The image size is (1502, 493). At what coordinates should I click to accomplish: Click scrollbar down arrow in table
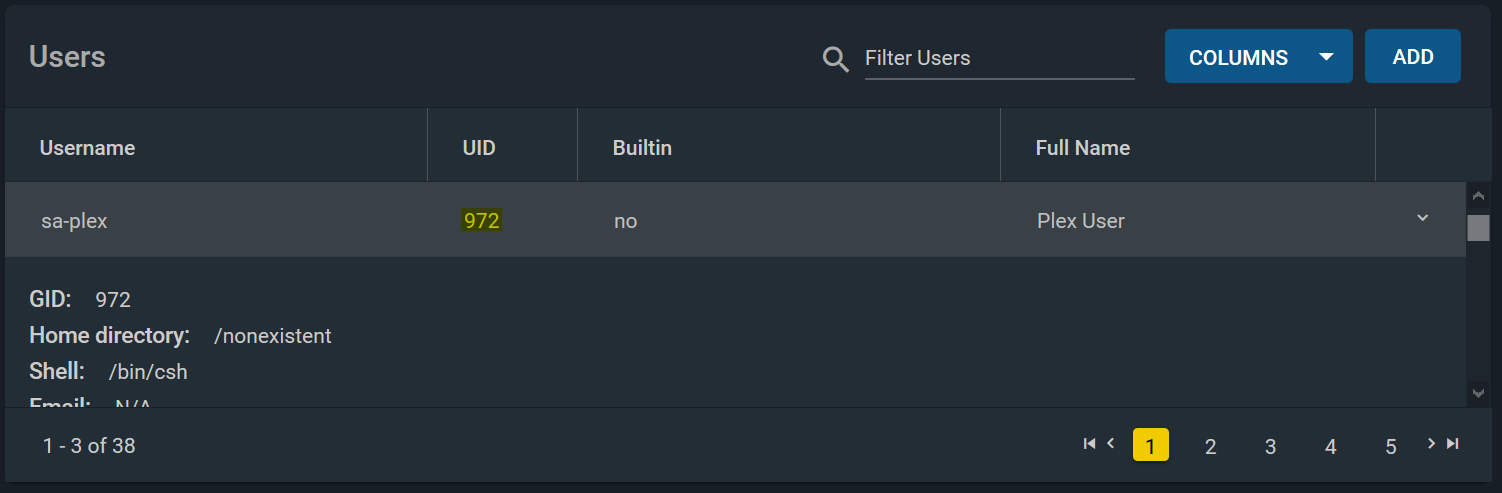pos(1478,395)
